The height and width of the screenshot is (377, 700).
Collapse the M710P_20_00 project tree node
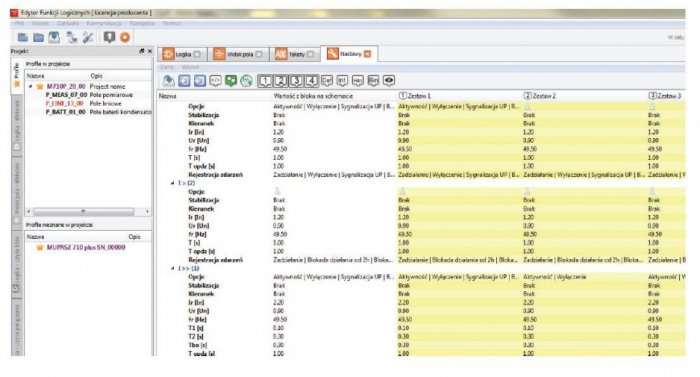(x=30, y=86)
